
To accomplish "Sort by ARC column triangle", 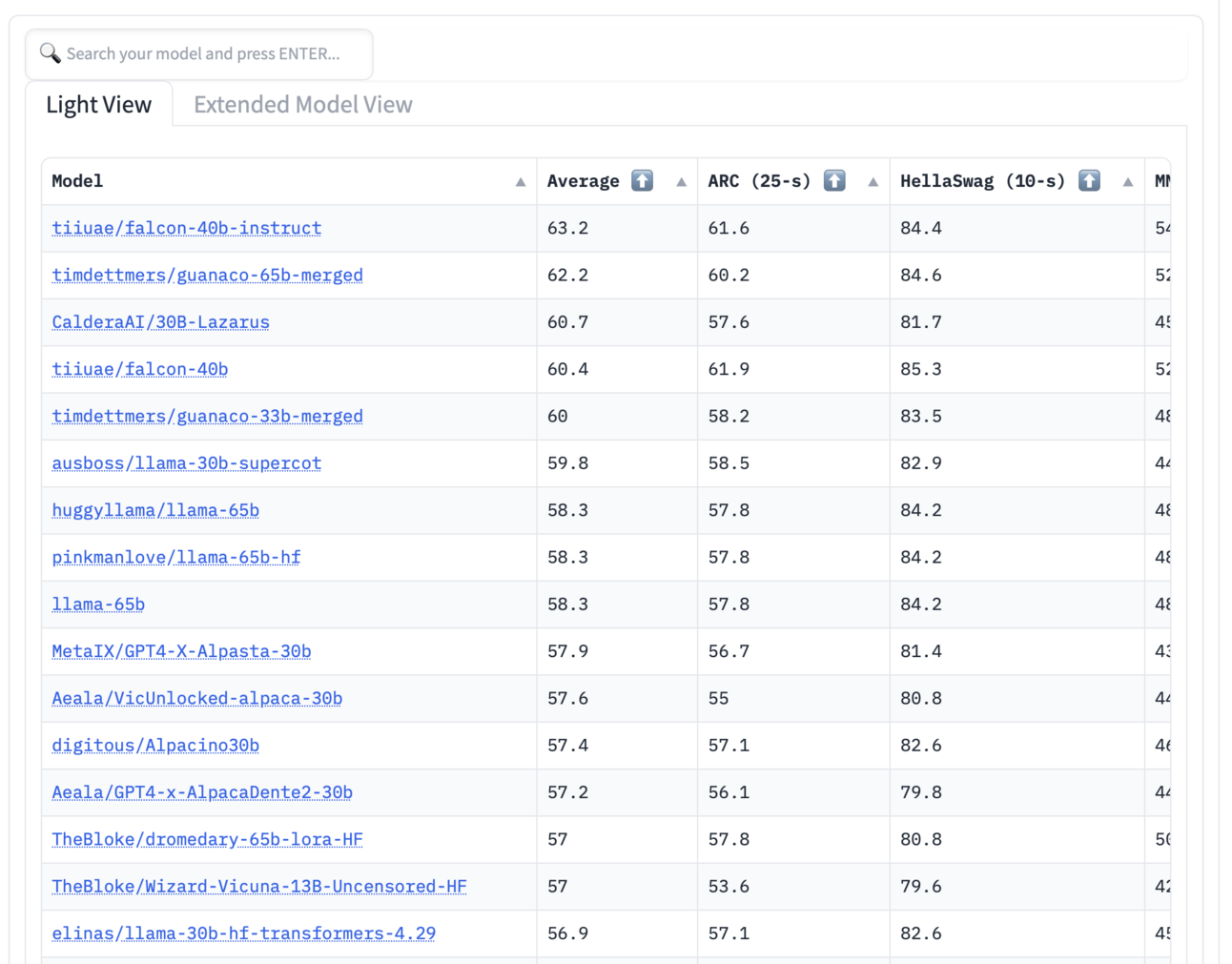I will point(873,182).
